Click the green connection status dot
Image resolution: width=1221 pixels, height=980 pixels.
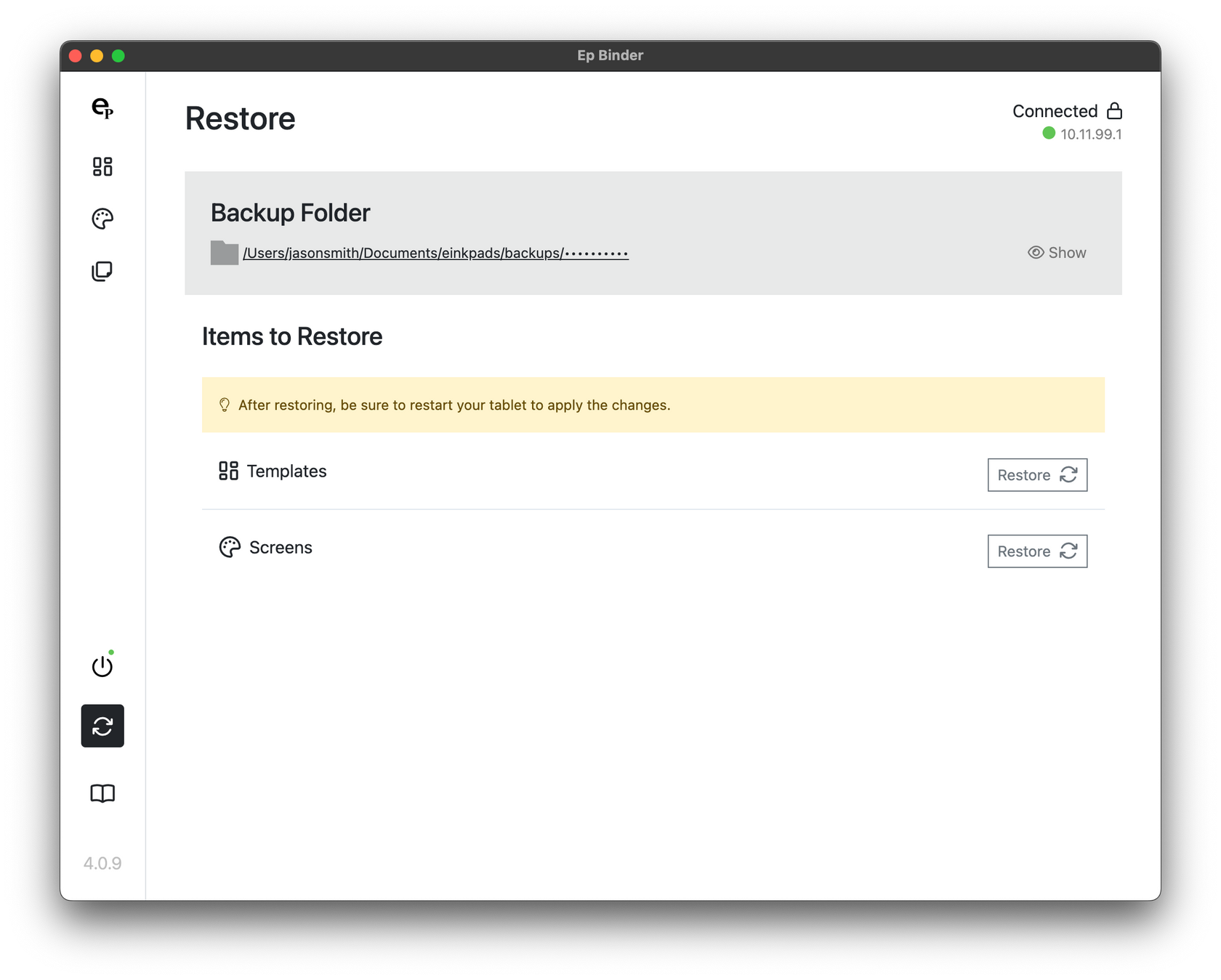1047,134
